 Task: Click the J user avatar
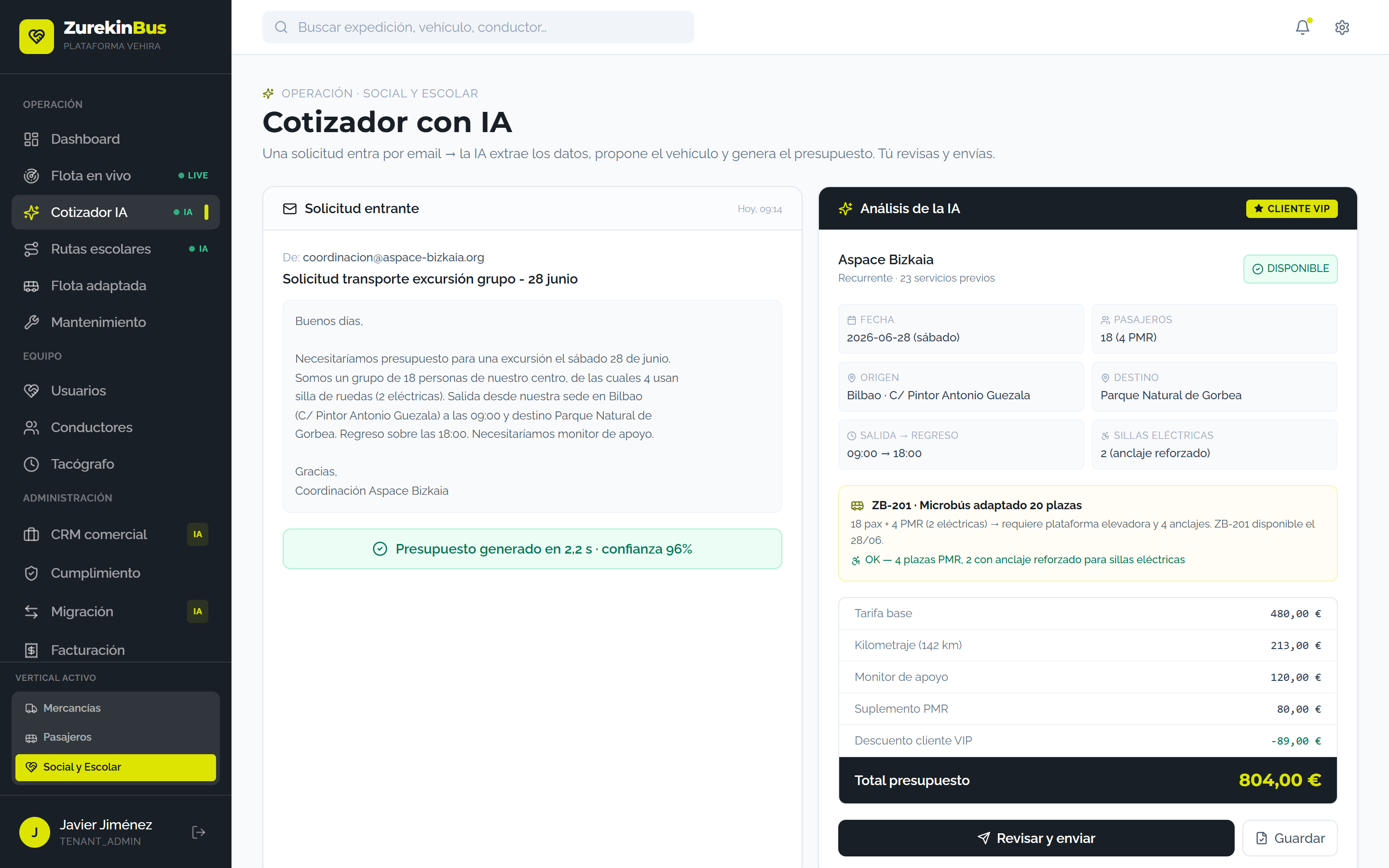[34, 832]
